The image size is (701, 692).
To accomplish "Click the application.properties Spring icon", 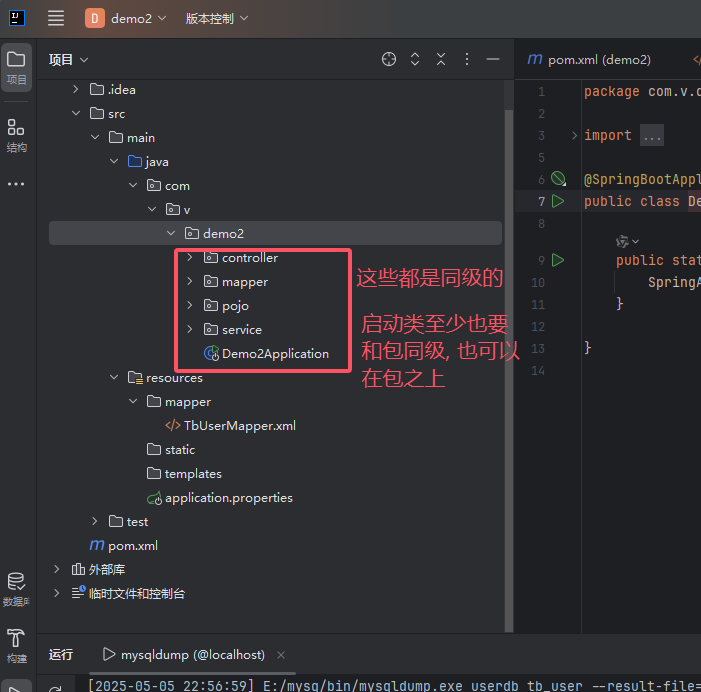I will (155, 498).
